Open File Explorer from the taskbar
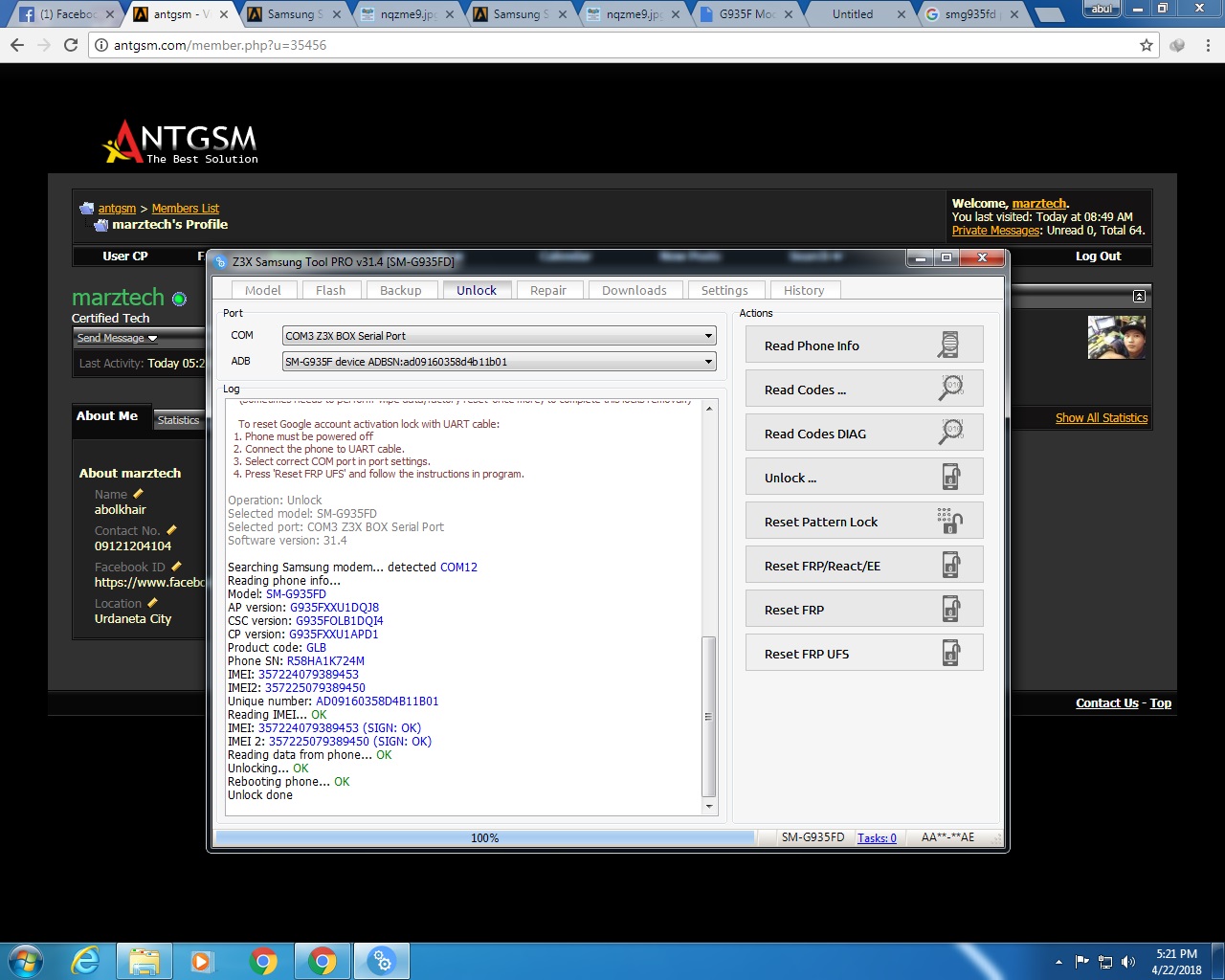1225x980 pixels. pos(145,961)
